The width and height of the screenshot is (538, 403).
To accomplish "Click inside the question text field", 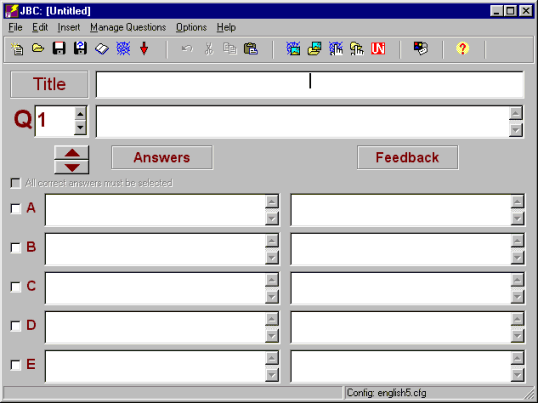I will click(x=302, y=122).
